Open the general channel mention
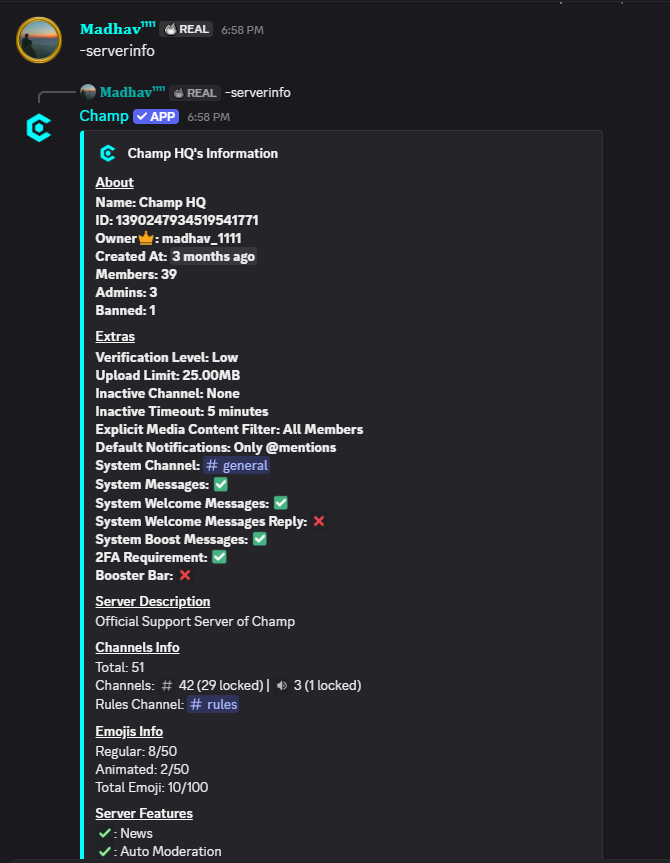Viewport: 670px width, 863px height. pyautogui.click(x=237, y=465)
